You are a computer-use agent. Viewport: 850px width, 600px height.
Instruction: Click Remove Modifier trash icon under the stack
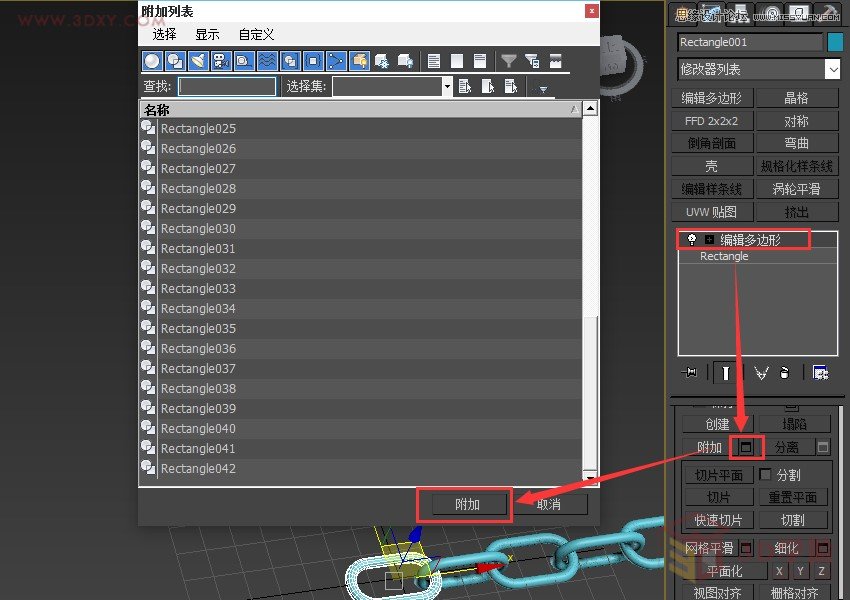(x=785, y=372)
